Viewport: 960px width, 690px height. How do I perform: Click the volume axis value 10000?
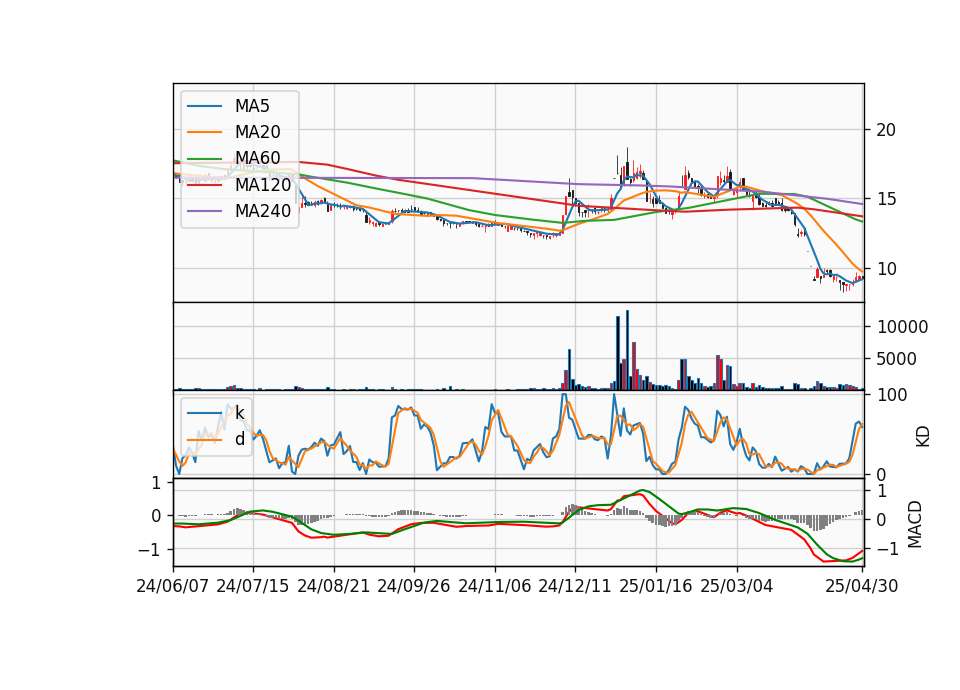tap(902, 327)
